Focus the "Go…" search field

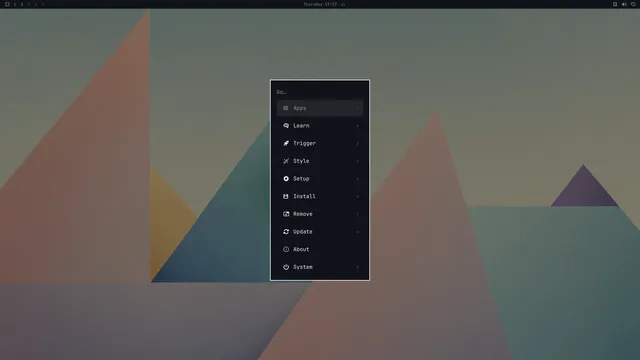pos(320,92)
